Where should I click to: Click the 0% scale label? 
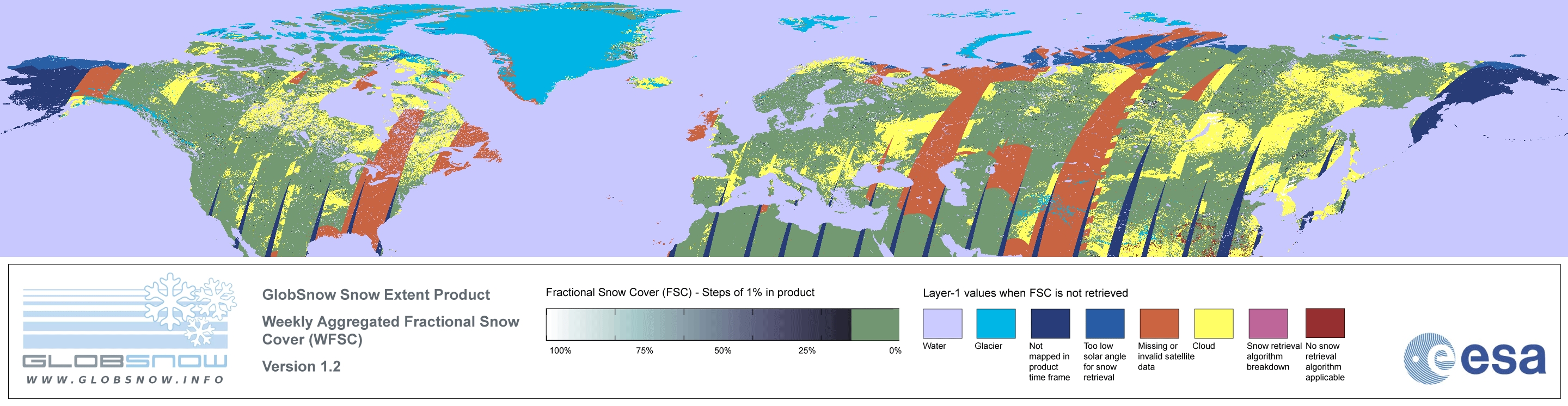[895, 350]
